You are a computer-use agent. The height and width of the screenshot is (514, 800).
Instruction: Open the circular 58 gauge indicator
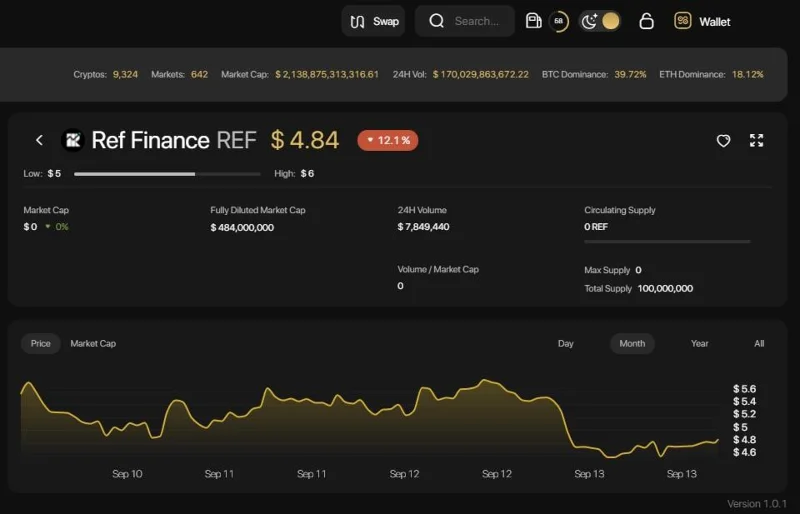coord(559,21)
